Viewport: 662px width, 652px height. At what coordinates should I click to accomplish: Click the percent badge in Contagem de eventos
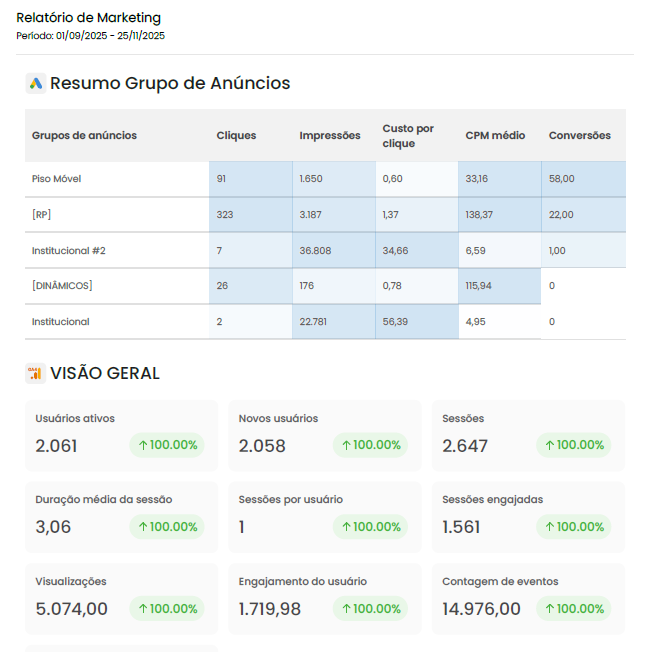coord(574,608)
